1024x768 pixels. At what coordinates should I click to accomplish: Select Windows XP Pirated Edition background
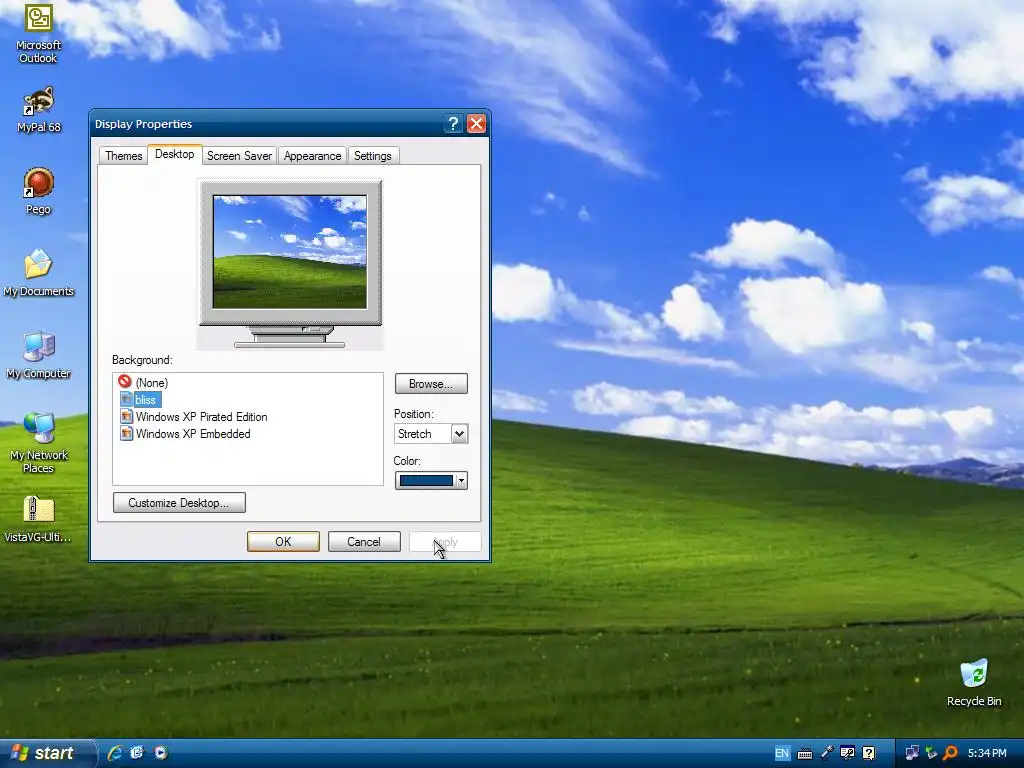pyautogui.click(x=193, y=417)
